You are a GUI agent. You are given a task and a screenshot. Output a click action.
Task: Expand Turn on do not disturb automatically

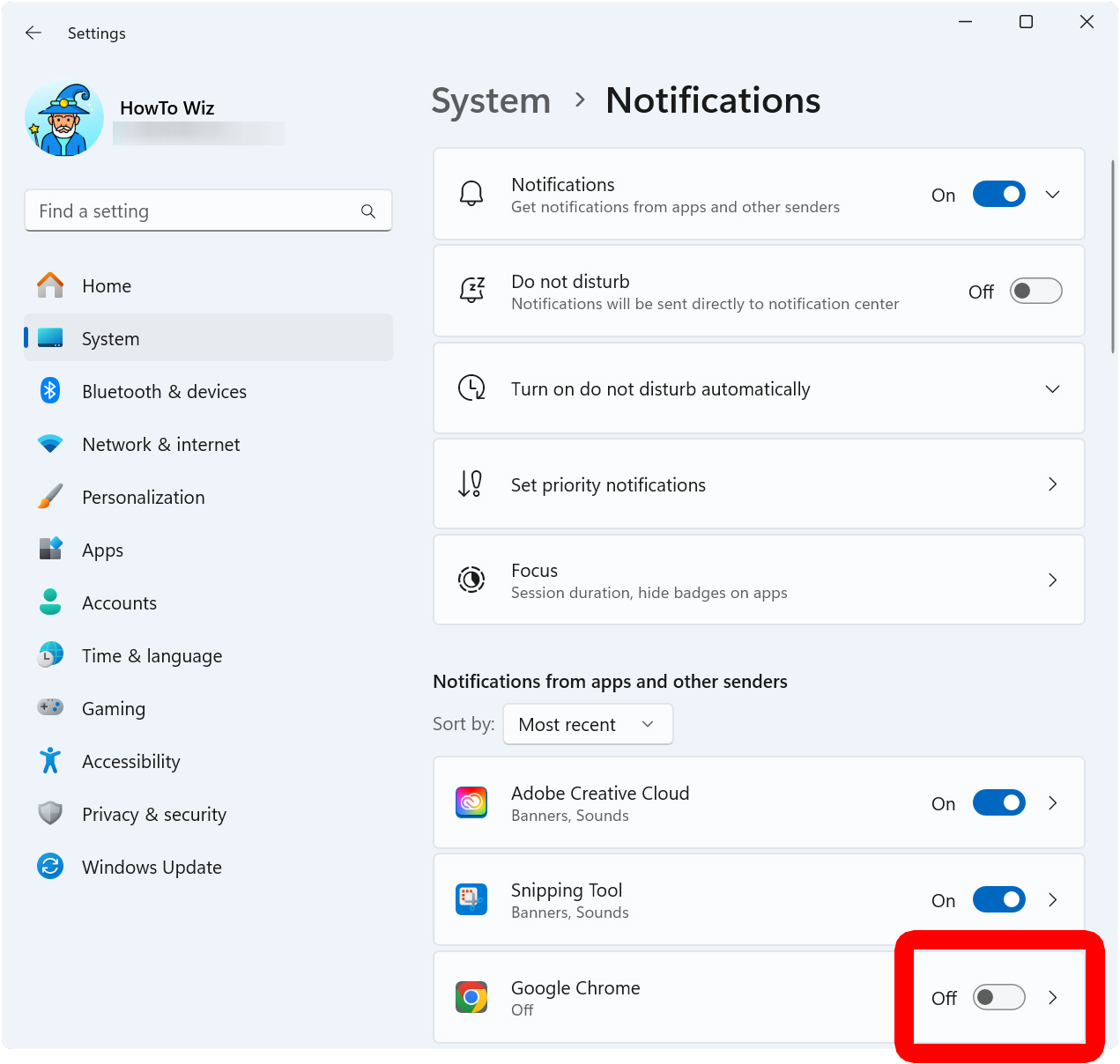1052,388
